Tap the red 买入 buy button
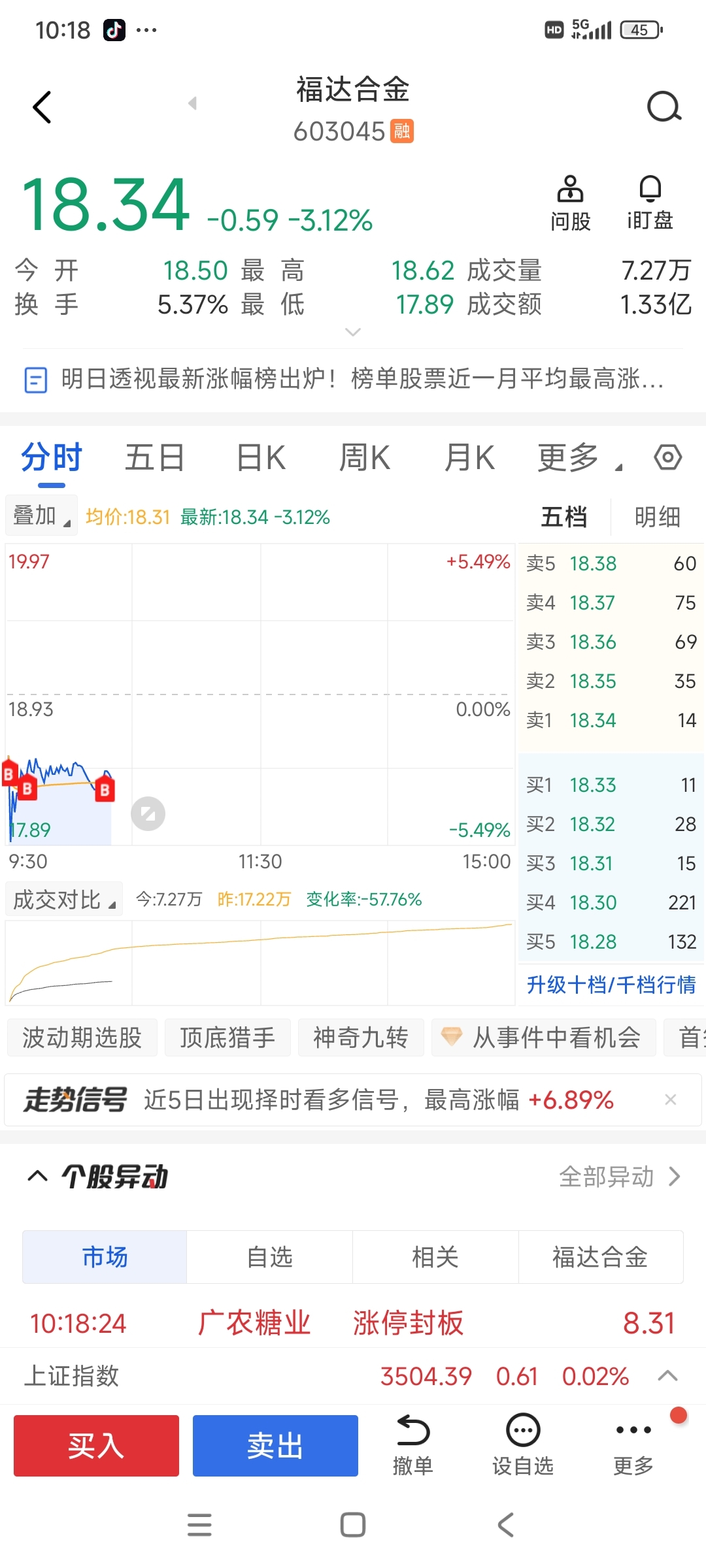 96,1445
